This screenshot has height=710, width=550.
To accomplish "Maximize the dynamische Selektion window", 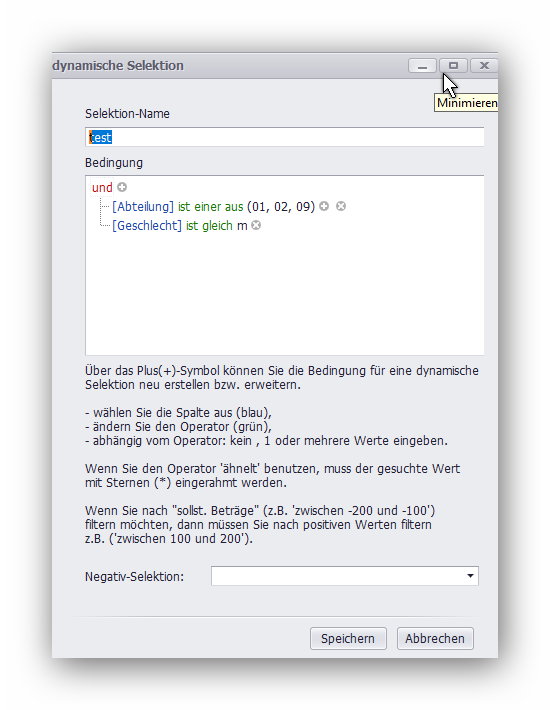I will point(453,66).
